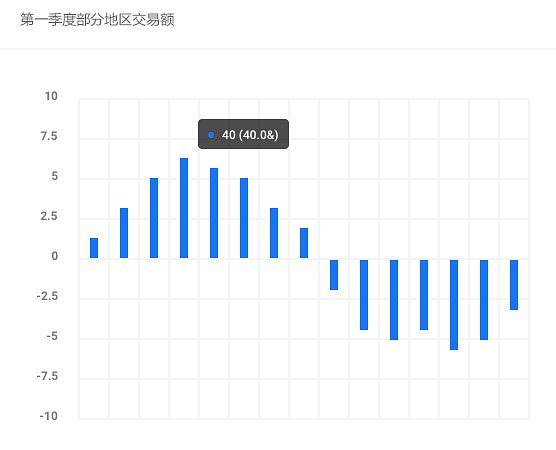Click the second bar from the left
Viewport: 556px width, 450px height.
point(124,233)
